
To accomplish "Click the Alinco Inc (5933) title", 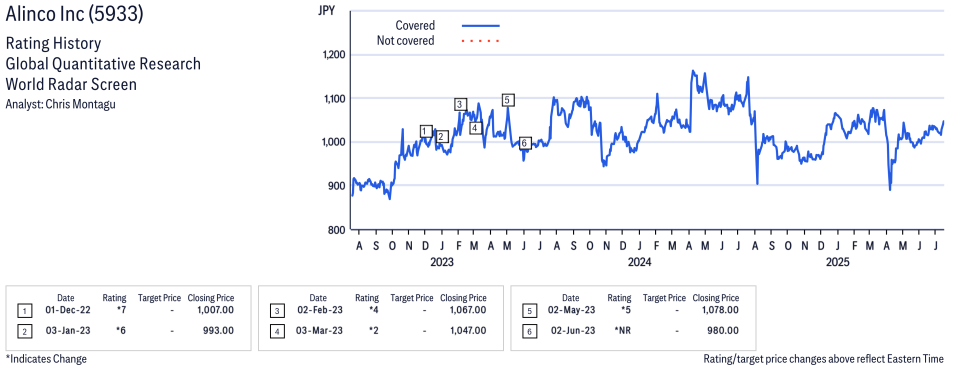I will 74,15.
